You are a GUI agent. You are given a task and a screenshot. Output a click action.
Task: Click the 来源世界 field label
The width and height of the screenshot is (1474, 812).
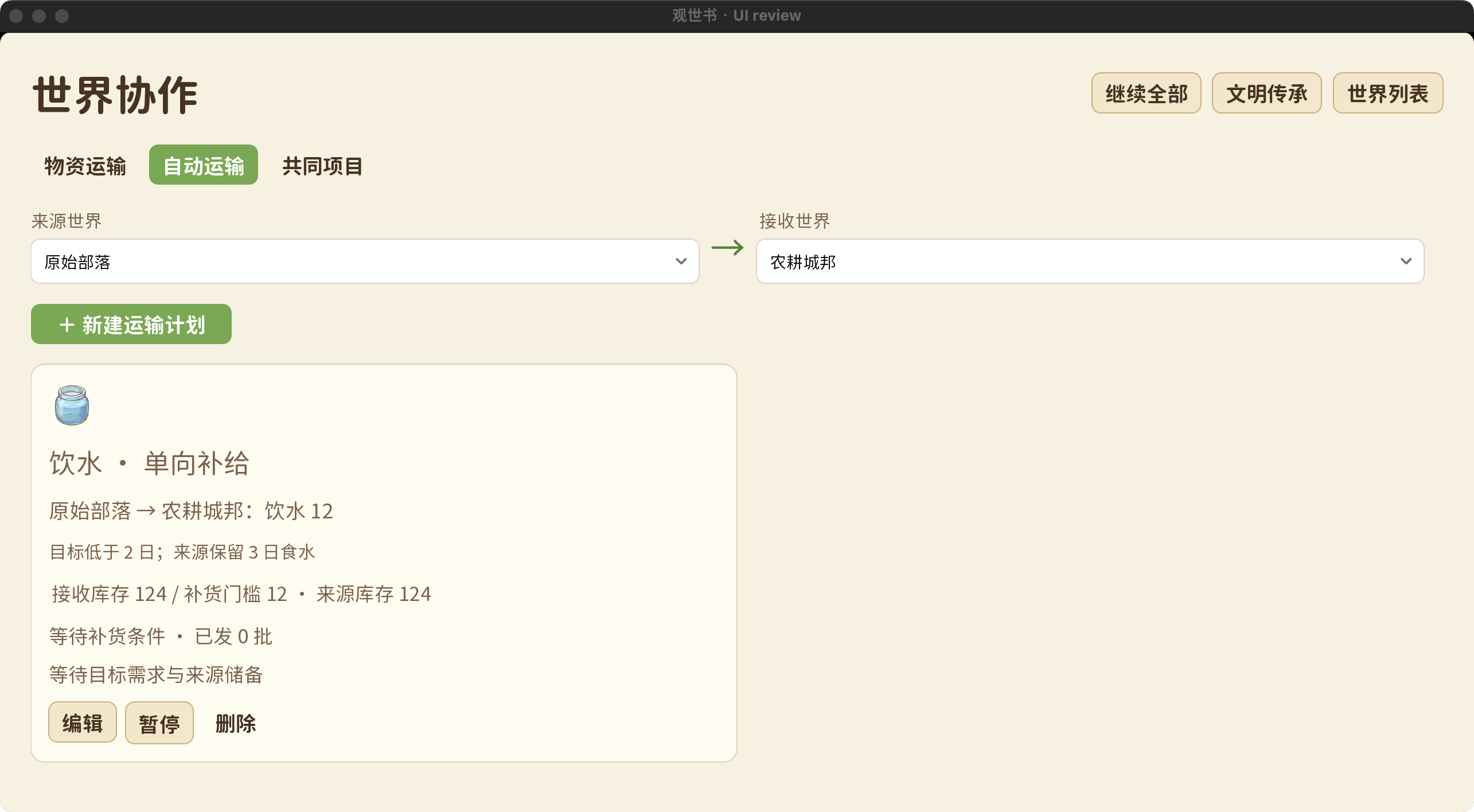click(x=67, y=221)
